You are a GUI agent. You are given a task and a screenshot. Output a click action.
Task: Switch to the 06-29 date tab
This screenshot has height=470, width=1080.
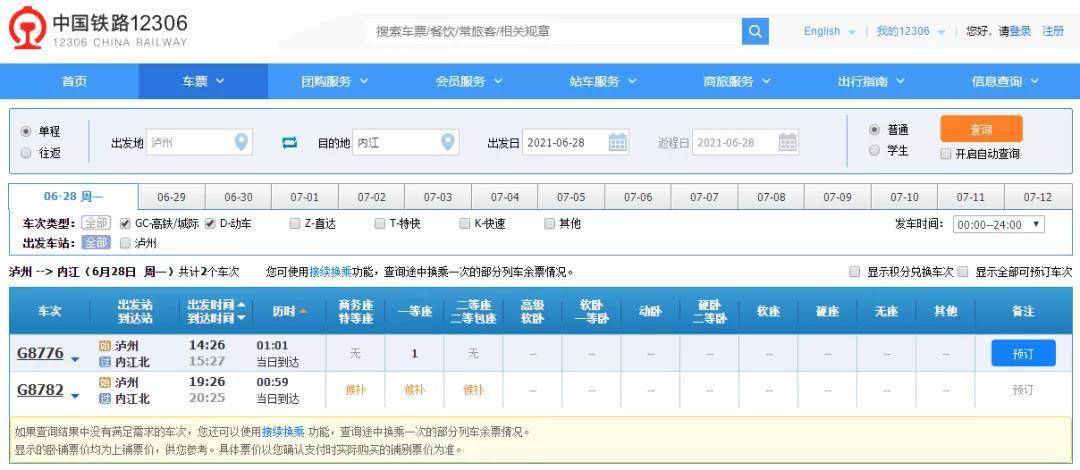pos(172,197)
